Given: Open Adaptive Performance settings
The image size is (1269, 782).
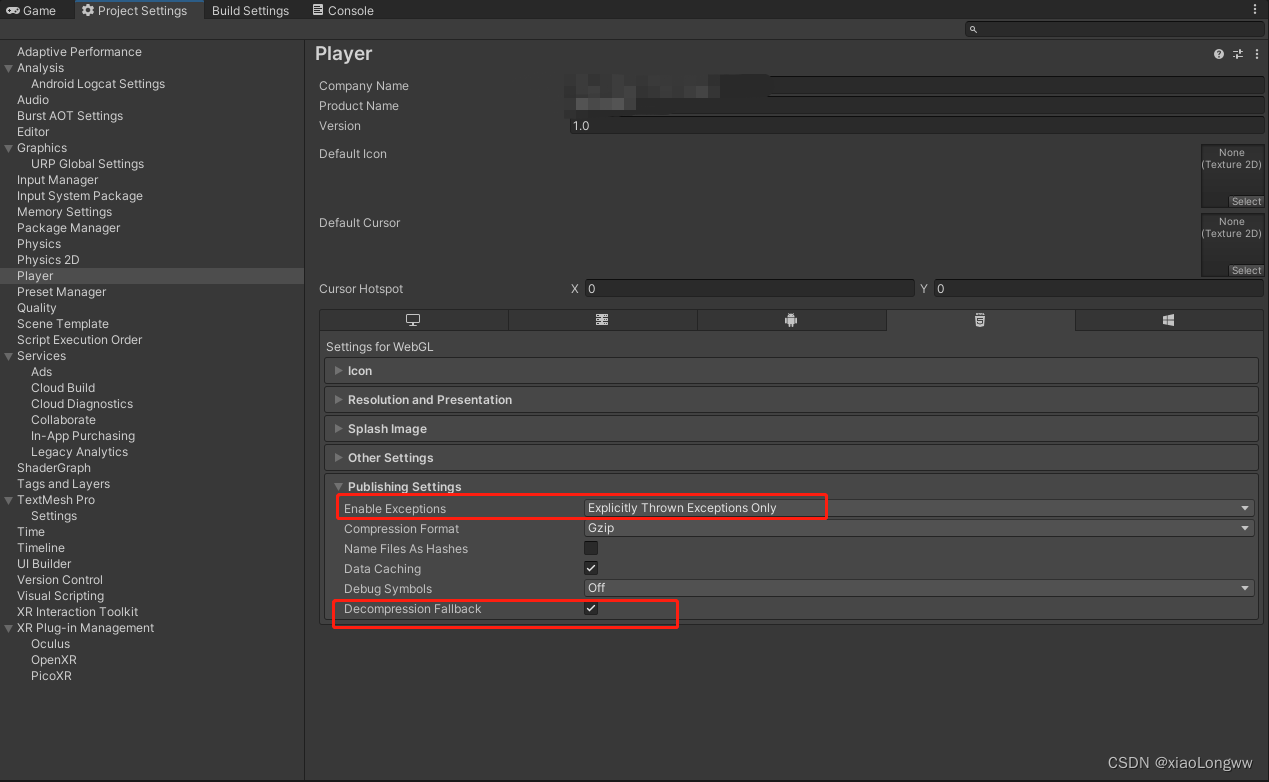Looking at the screenshot, I should (x=79, y=52).
